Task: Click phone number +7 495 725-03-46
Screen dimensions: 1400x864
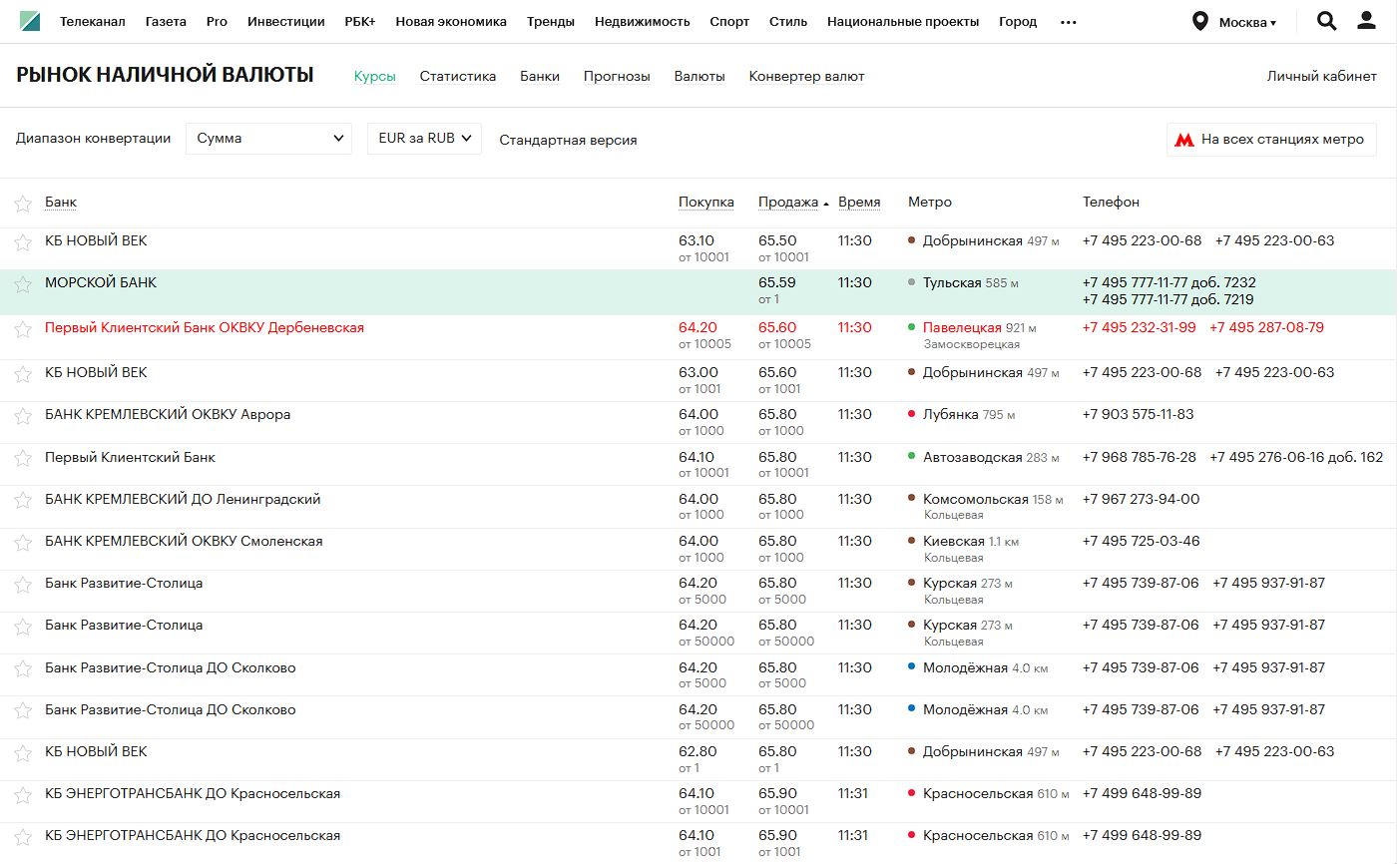Action: (x=1142, y=542)
